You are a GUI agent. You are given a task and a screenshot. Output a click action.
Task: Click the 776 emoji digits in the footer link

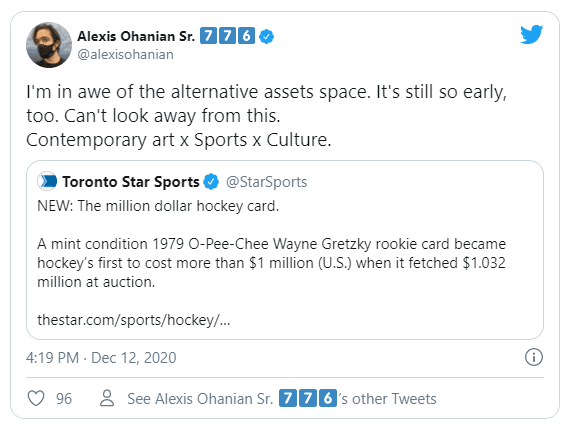308,398
